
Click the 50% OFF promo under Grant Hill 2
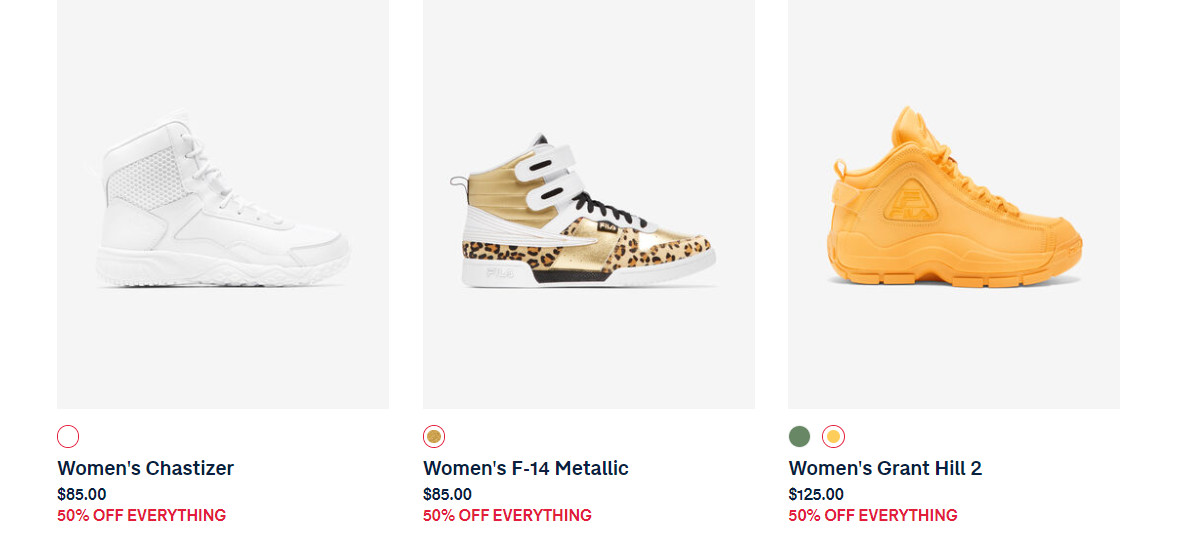(873, 516)
